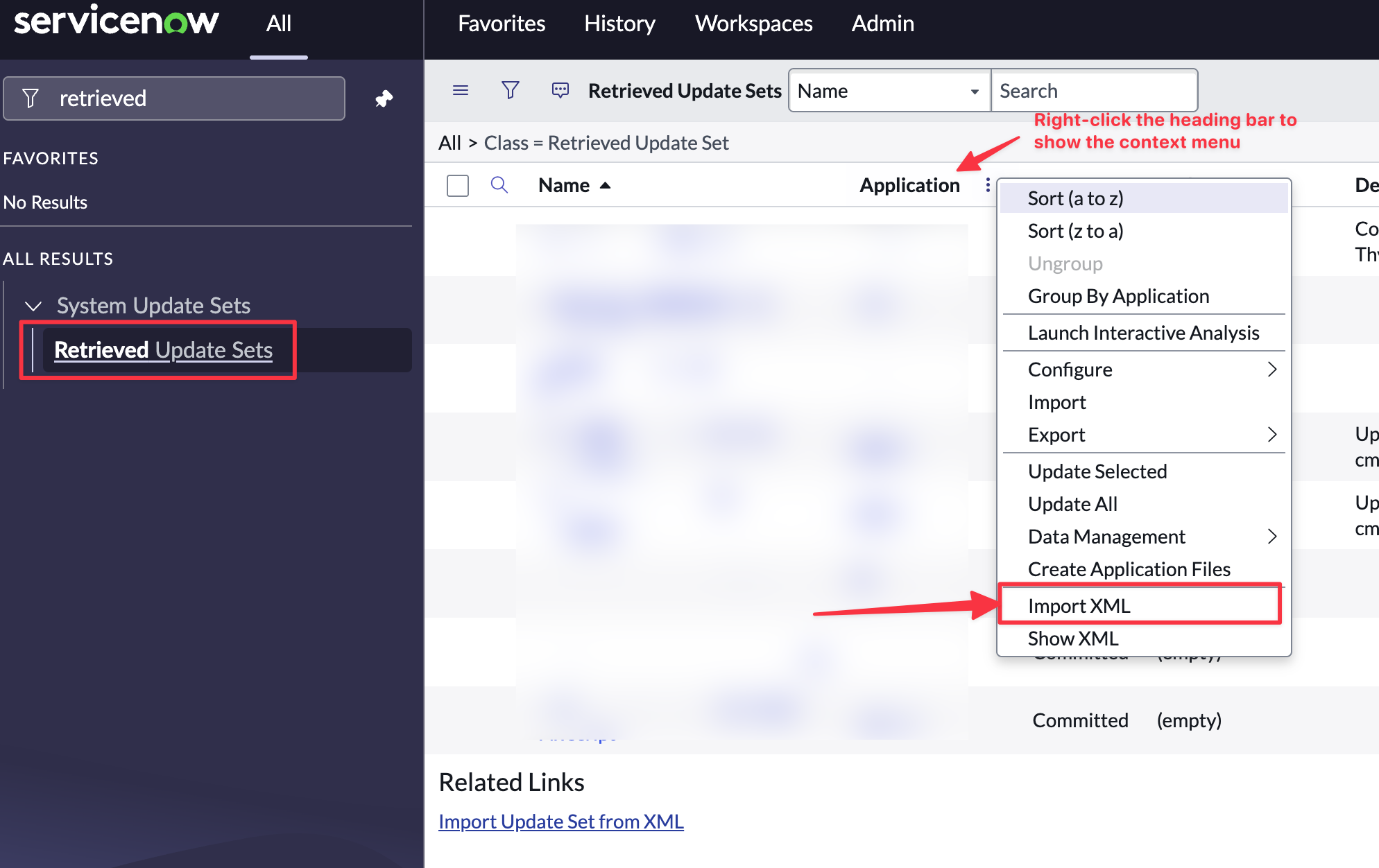Choose Import from the context menu
1379x868 pixels.
click(x=1145, y=402)
